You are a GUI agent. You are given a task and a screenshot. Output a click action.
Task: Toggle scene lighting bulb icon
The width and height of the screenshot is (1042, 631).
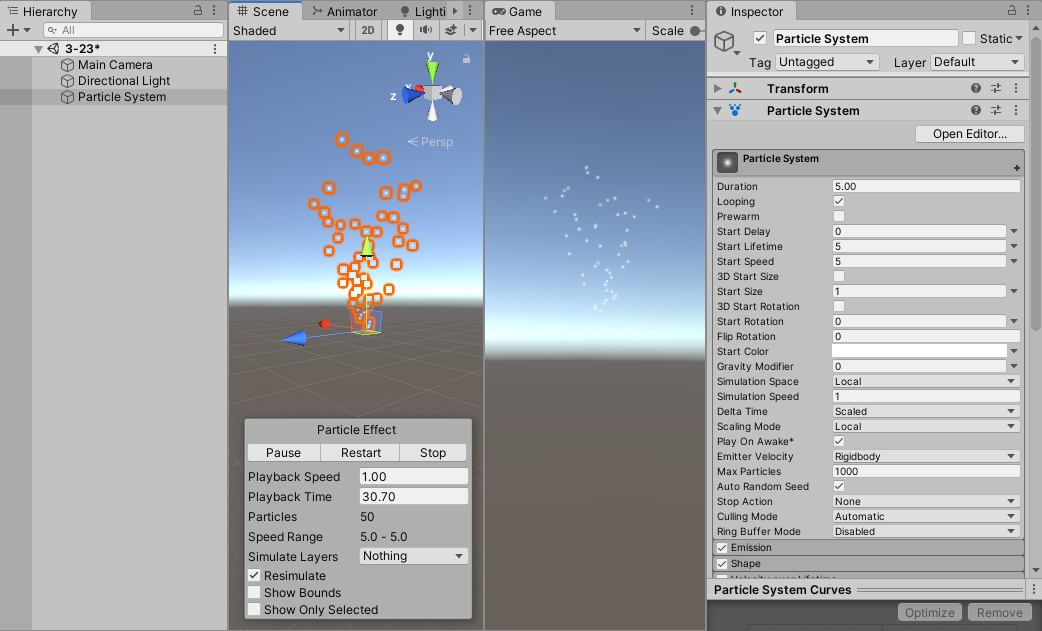coord(399,31)
